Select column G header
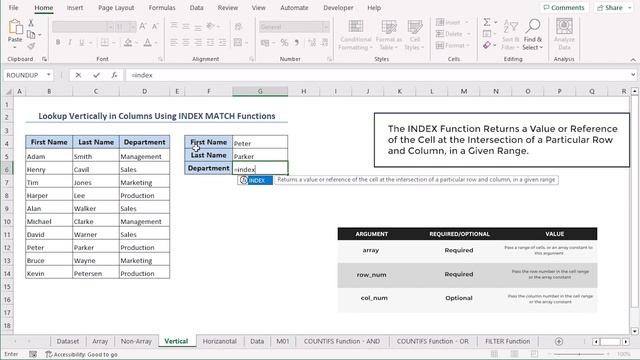This screenshot has width=640, height=360. click(260, 91)
